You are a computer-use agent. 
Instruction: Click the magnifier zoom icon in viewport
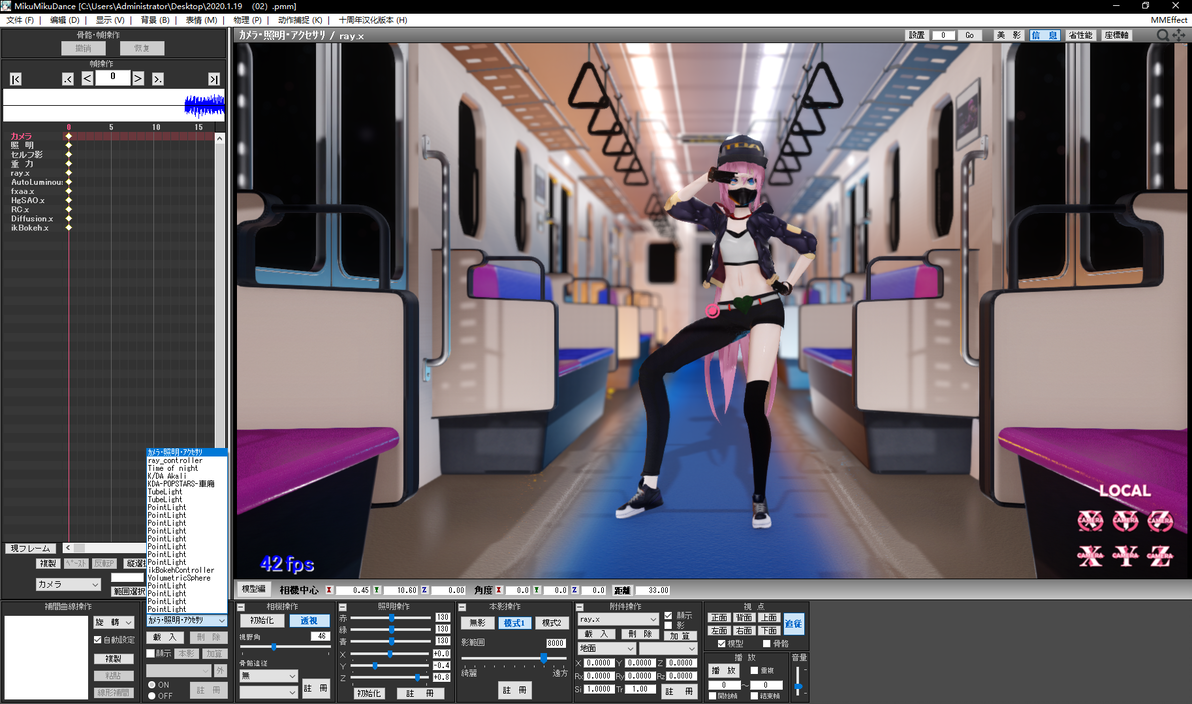[x=1162, y=35]
